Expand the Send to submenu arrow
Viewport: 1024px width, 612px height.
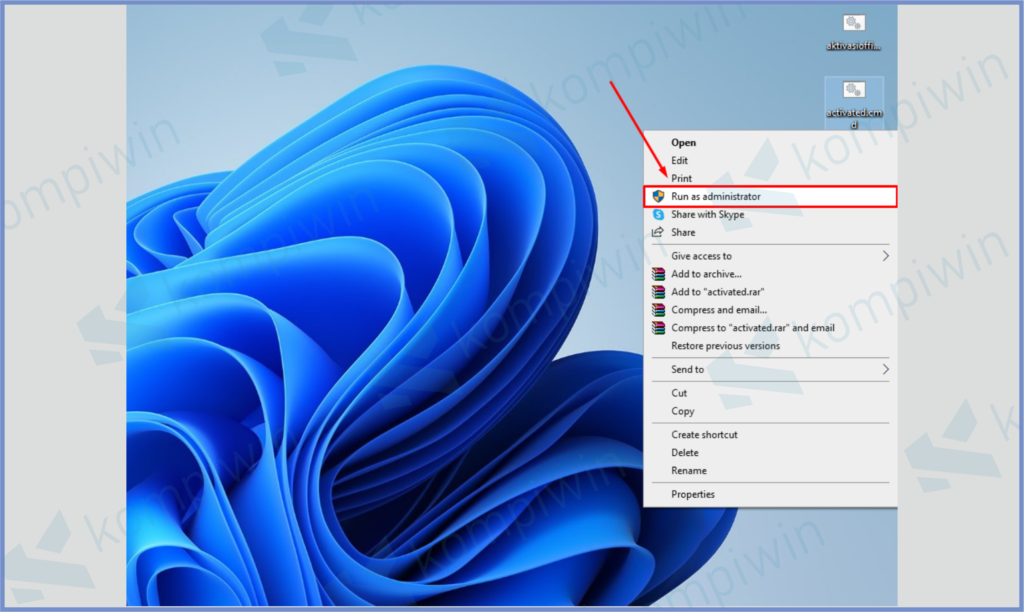pyautogui.click(x=885, y=370)
